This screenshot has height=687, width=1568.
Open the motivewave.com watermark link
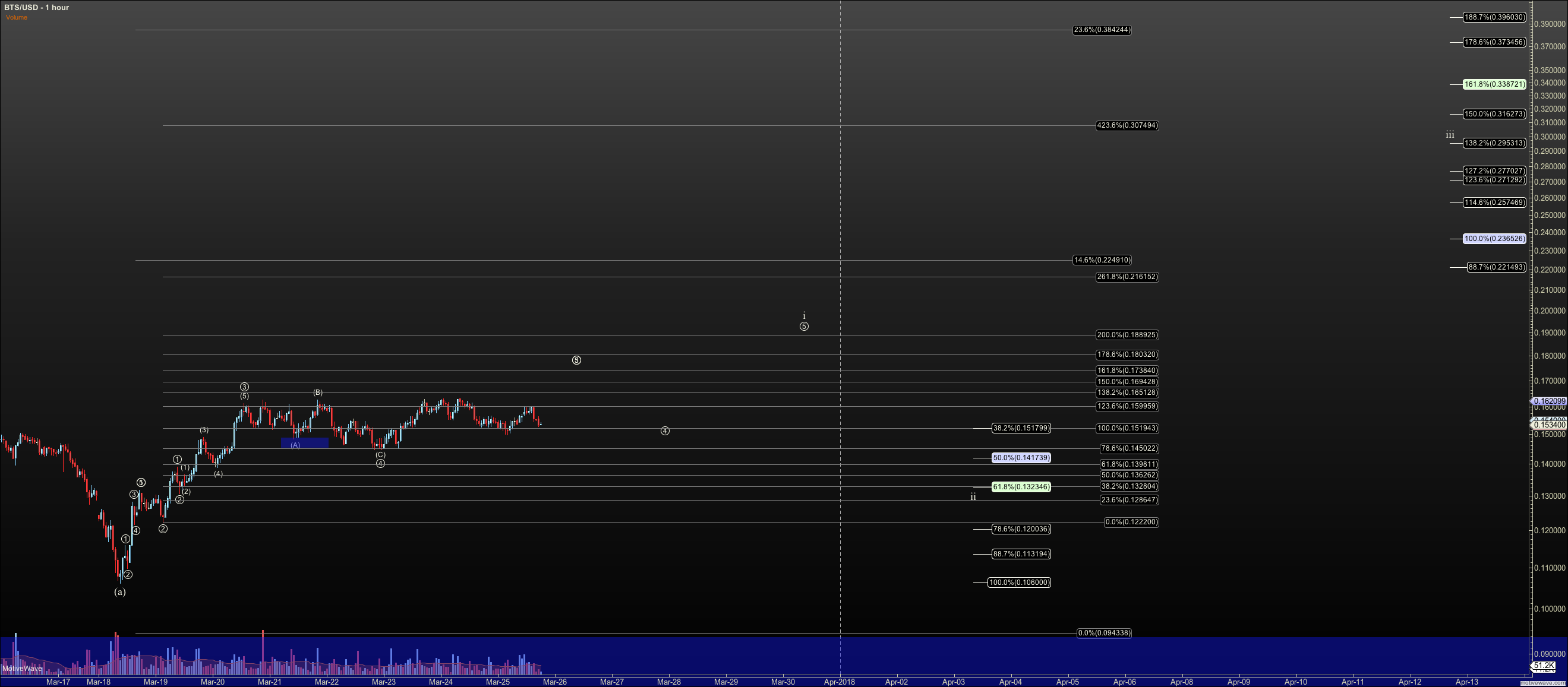click(x=1543, y=683)
